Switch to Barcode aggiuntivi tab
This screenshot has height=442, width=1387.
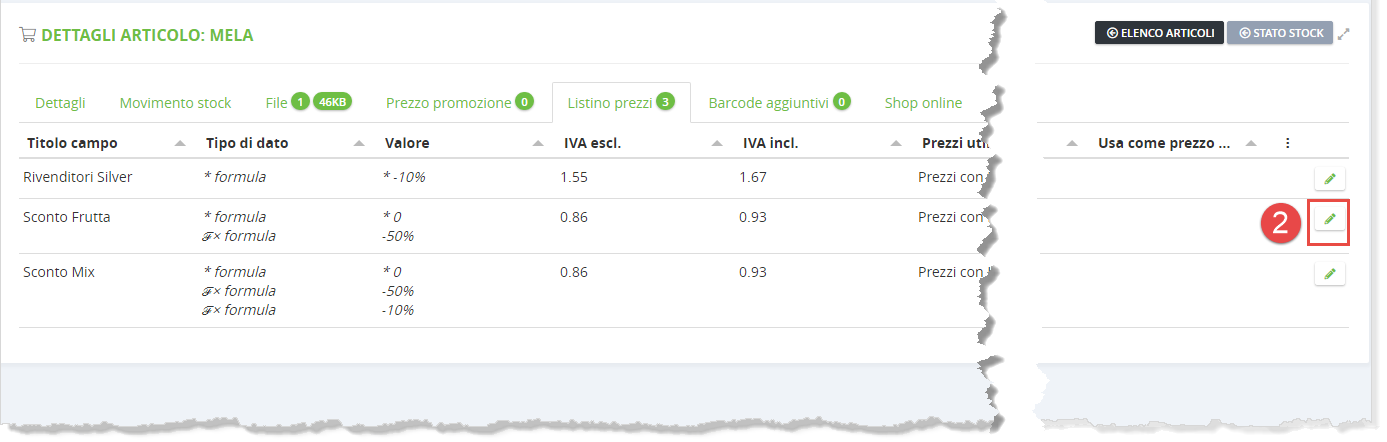point(770,103)
